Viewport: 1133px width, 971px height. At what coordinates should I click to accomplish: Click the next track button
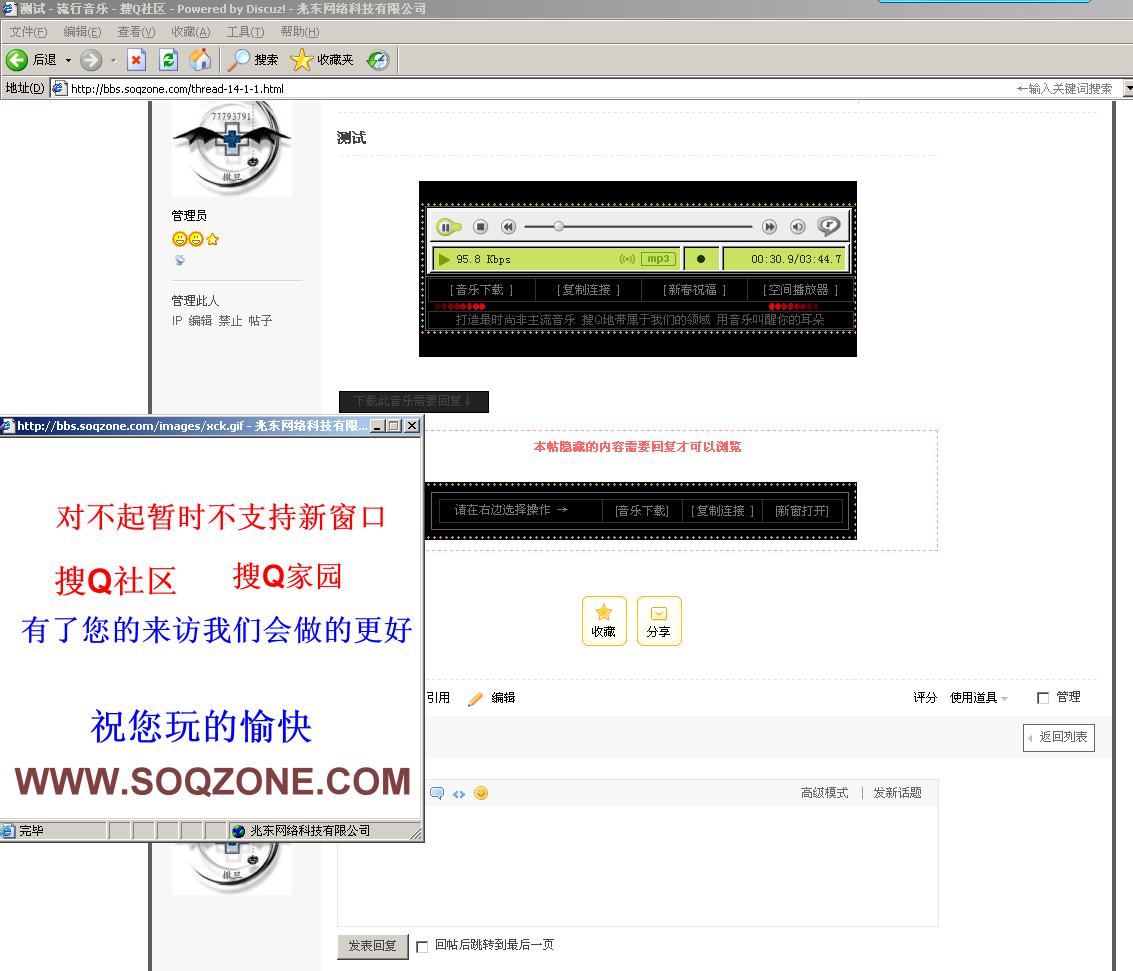770,227
